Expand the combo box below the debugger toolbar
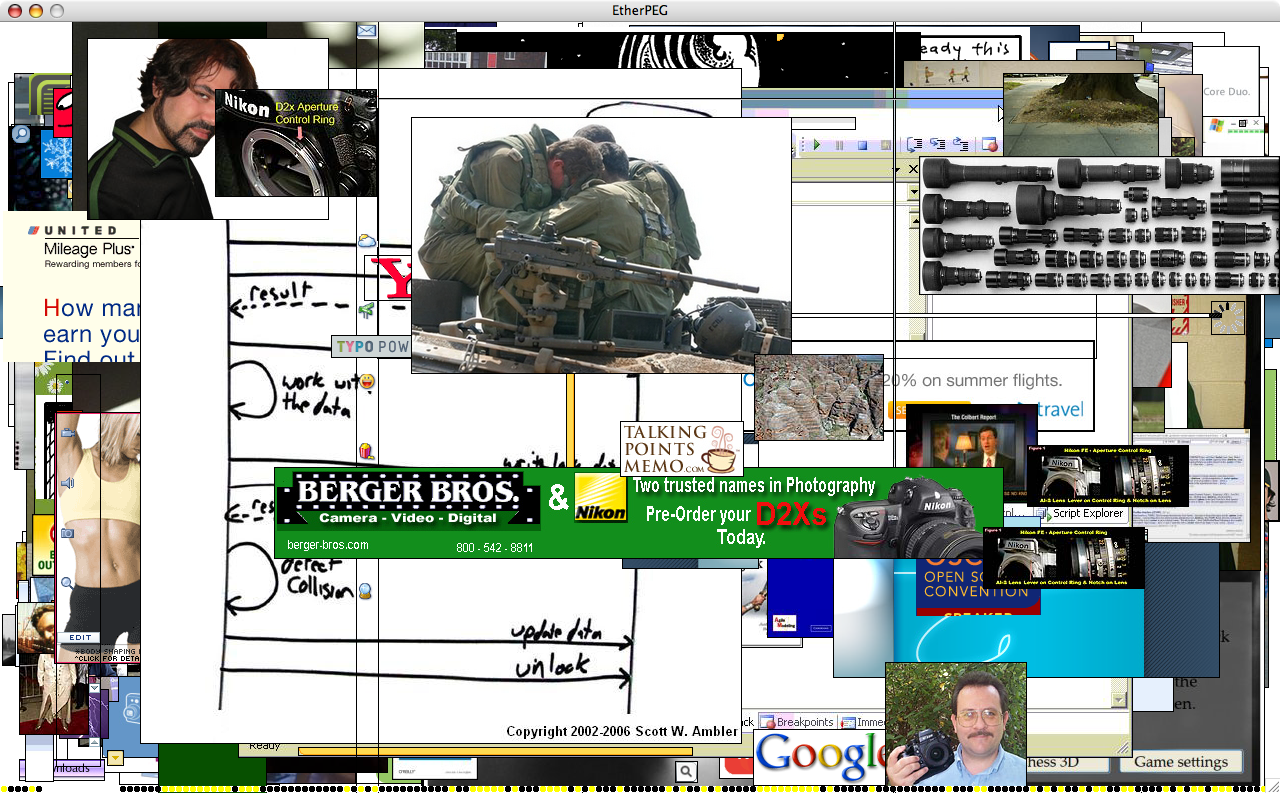Viewport: 1280px width, 793px height. coord(914,191)
